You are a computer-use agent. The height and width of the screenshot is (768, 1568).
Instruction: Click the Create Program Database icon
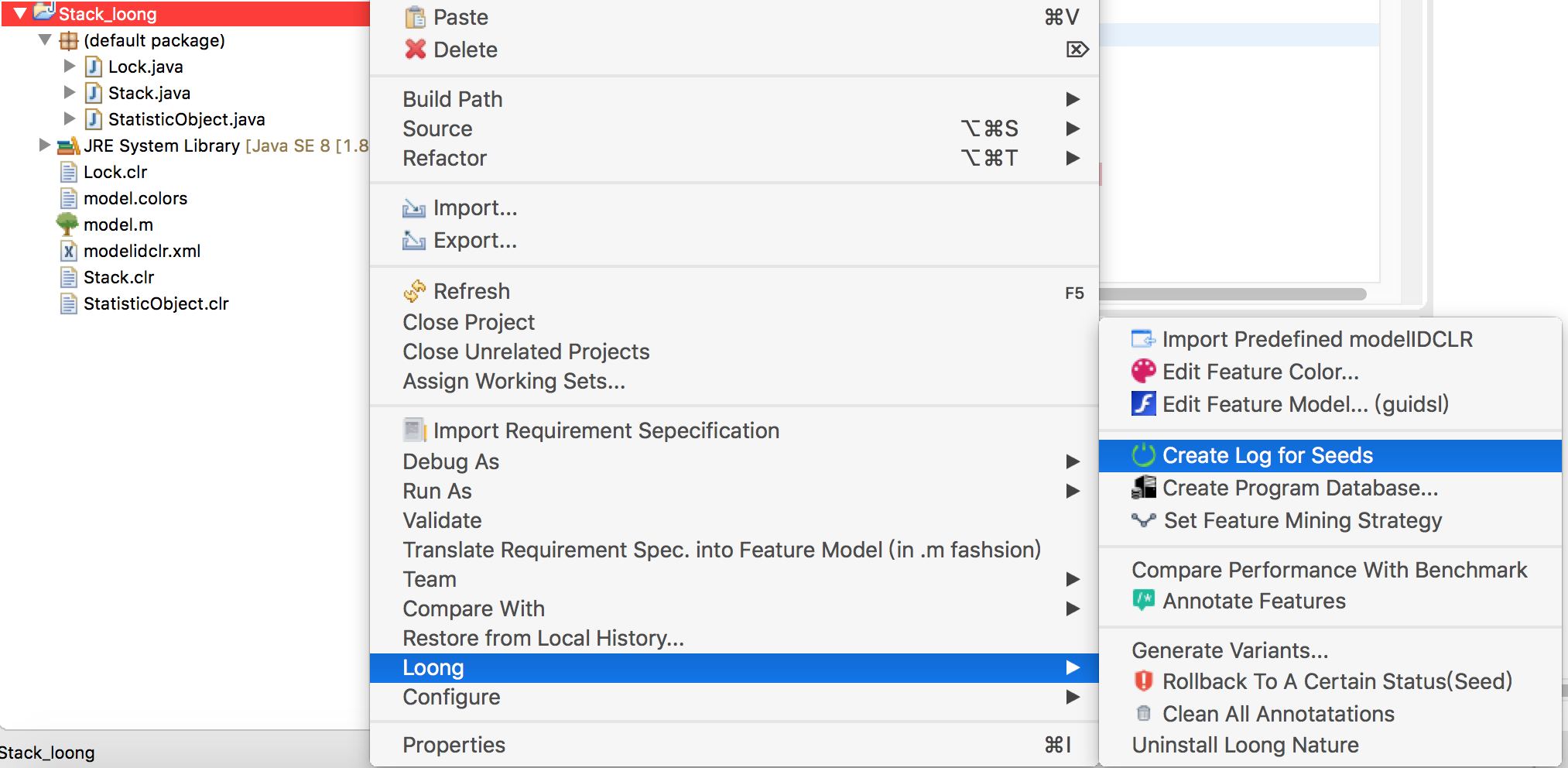tap(1143, 488)
